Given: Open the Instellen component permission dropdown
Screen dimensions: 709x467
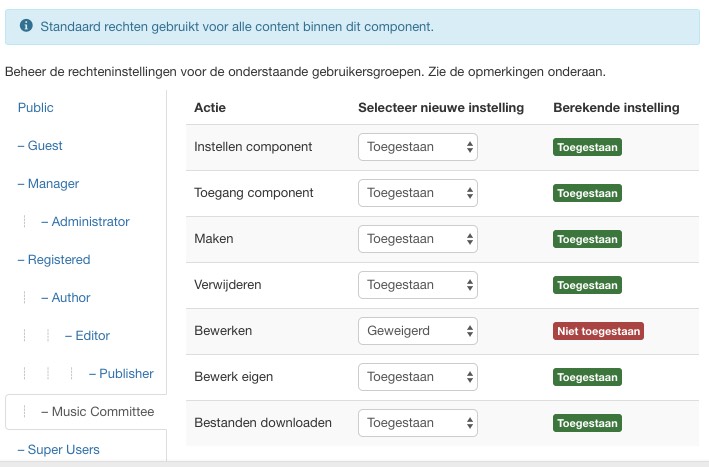Looking at the screenshot, I should 417,147.
